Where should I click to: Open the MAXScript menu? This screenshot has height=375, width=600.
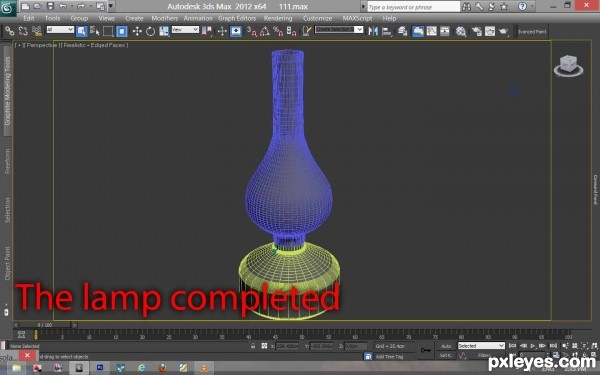pos(357,18)
